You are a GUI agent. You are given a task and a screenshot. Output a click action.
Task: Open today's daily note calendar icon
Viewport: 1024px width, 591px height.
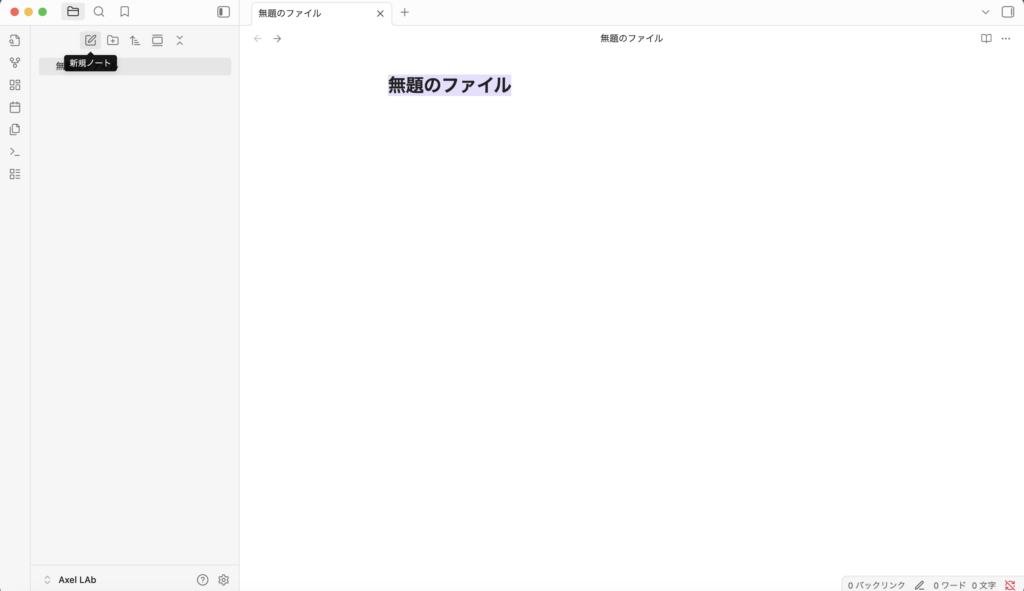point(15,107)
